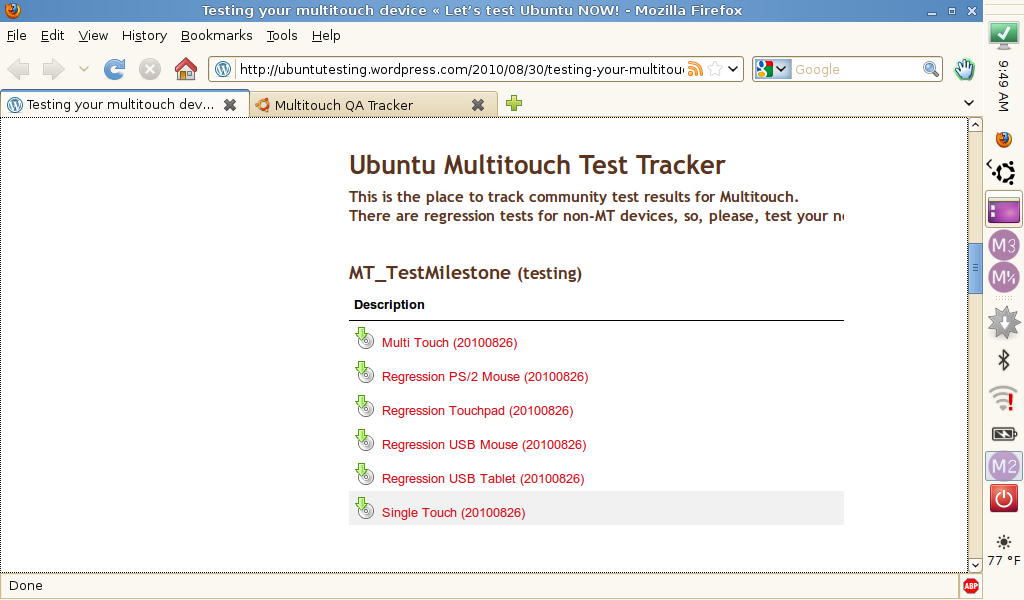Go forward with the Forward arrow
Screen dimensions: 1024x600
54,69
